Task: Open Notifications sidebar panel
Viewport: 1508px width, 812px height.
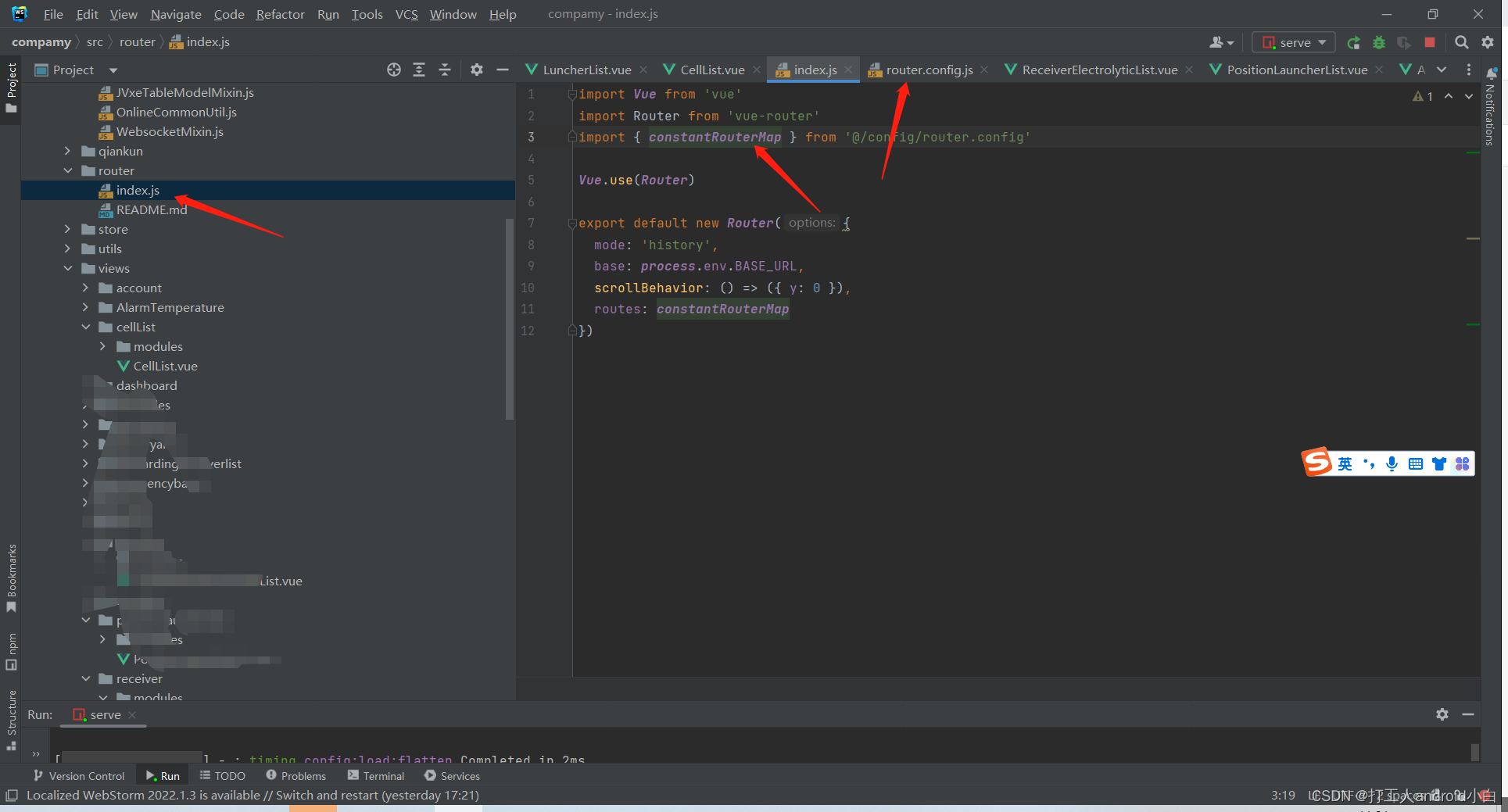Action: pos(1491,106)
